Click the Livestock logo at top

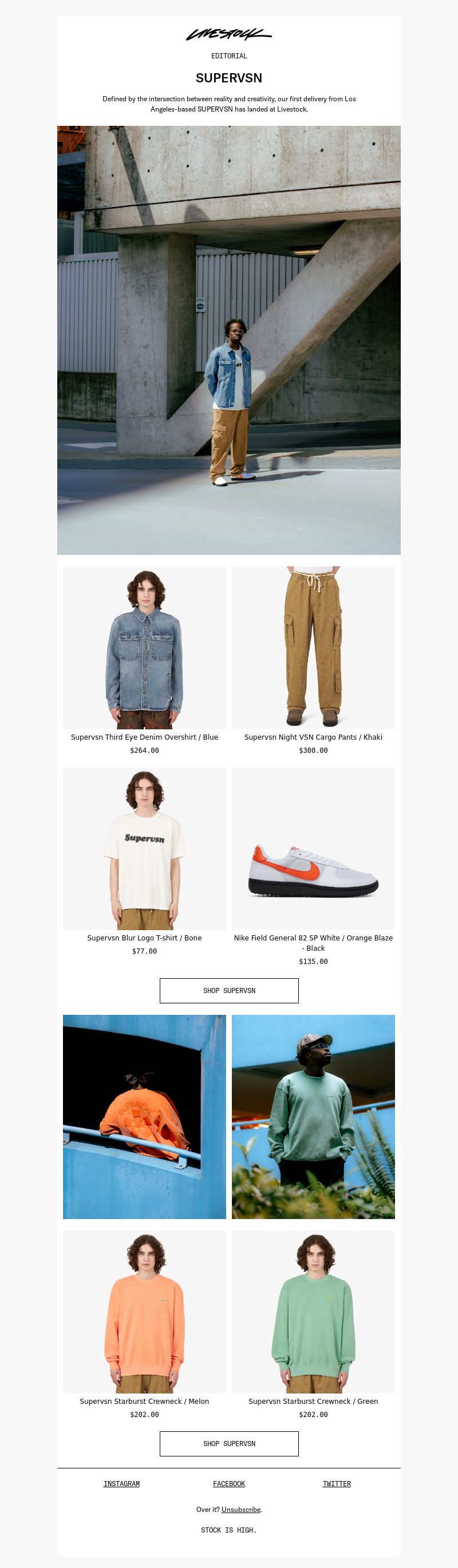(x=229, y=35)
